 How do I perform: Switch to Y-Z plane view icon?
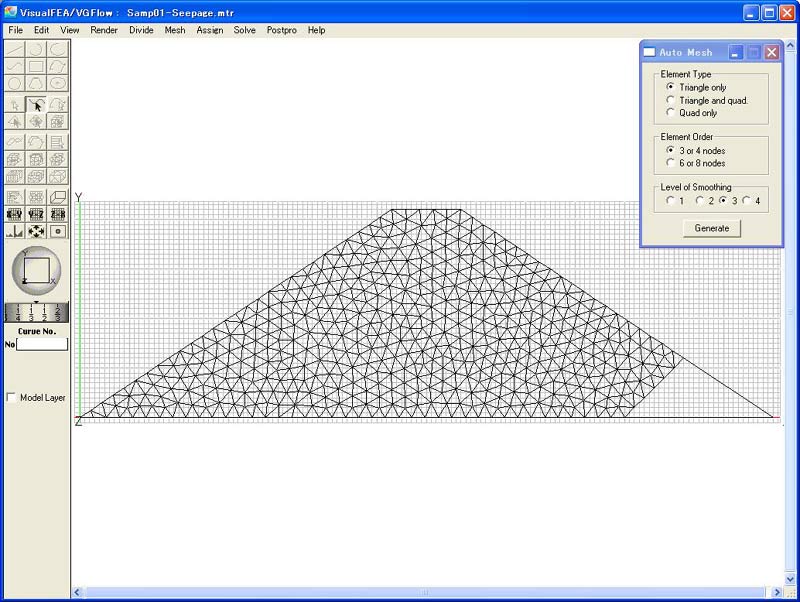click(37, 213)
